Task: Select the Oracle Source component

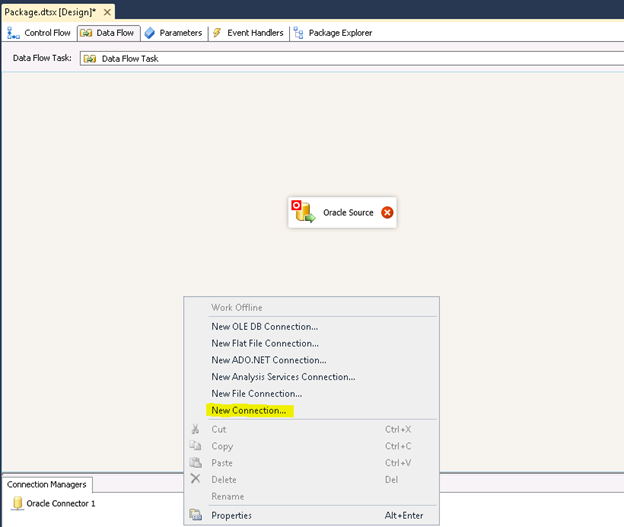Action: point(342,213)
